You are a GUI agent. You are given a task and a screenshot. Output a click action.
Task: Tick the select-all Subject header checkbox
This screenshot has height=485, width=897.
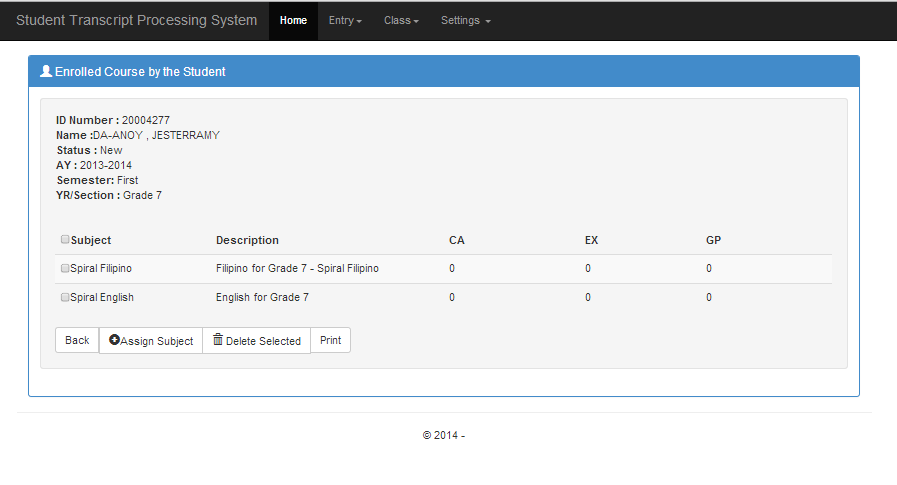(65, 240)
